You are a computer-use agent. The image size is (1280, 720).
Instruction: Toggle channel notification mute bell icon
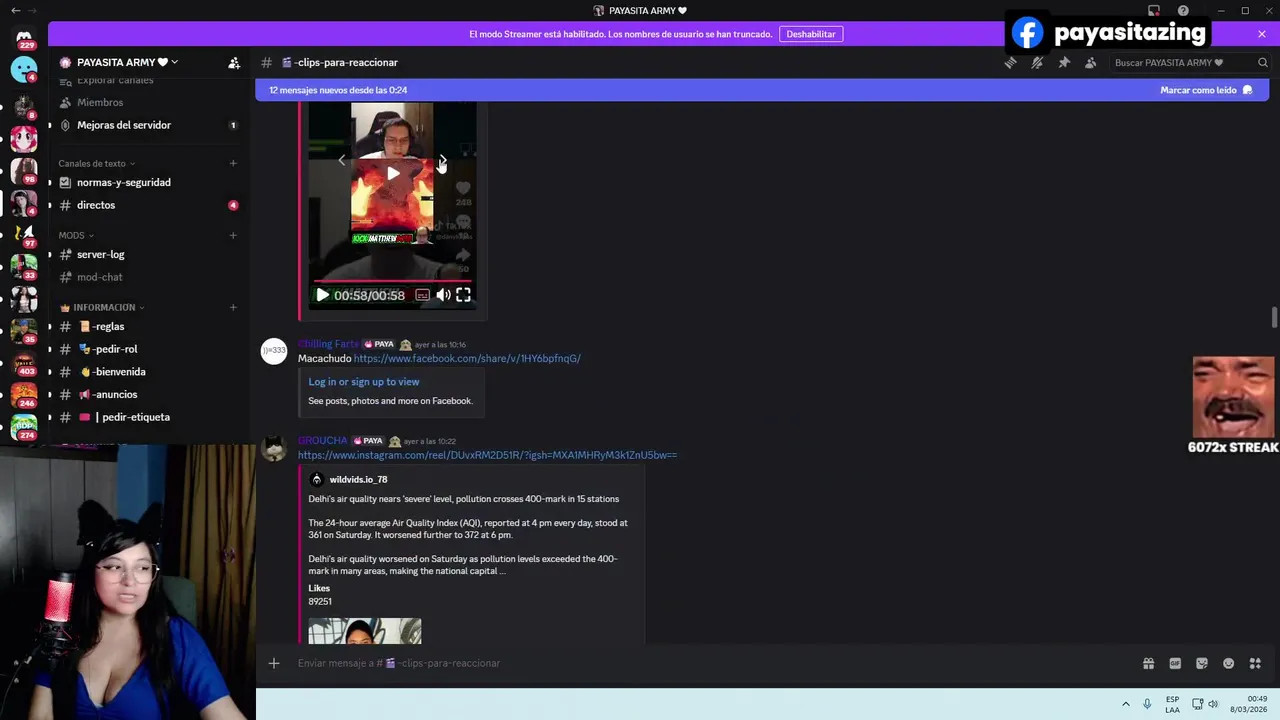point(1037,62)
